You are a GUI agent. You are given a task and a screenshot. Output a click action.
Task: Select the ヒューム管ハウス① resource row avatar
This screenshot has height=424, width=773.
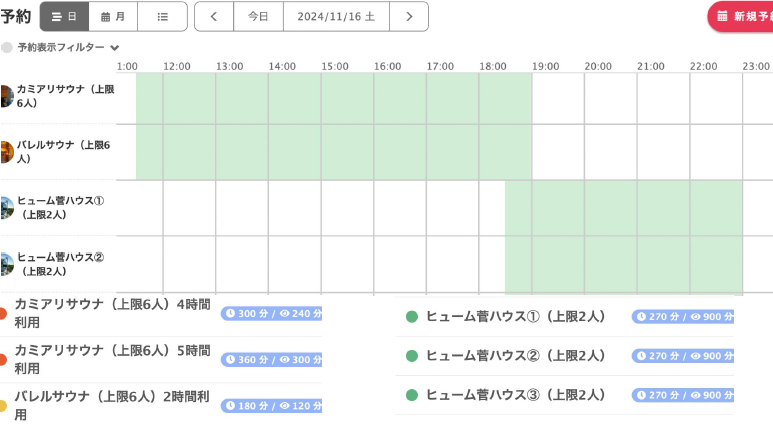coord(6,208)
